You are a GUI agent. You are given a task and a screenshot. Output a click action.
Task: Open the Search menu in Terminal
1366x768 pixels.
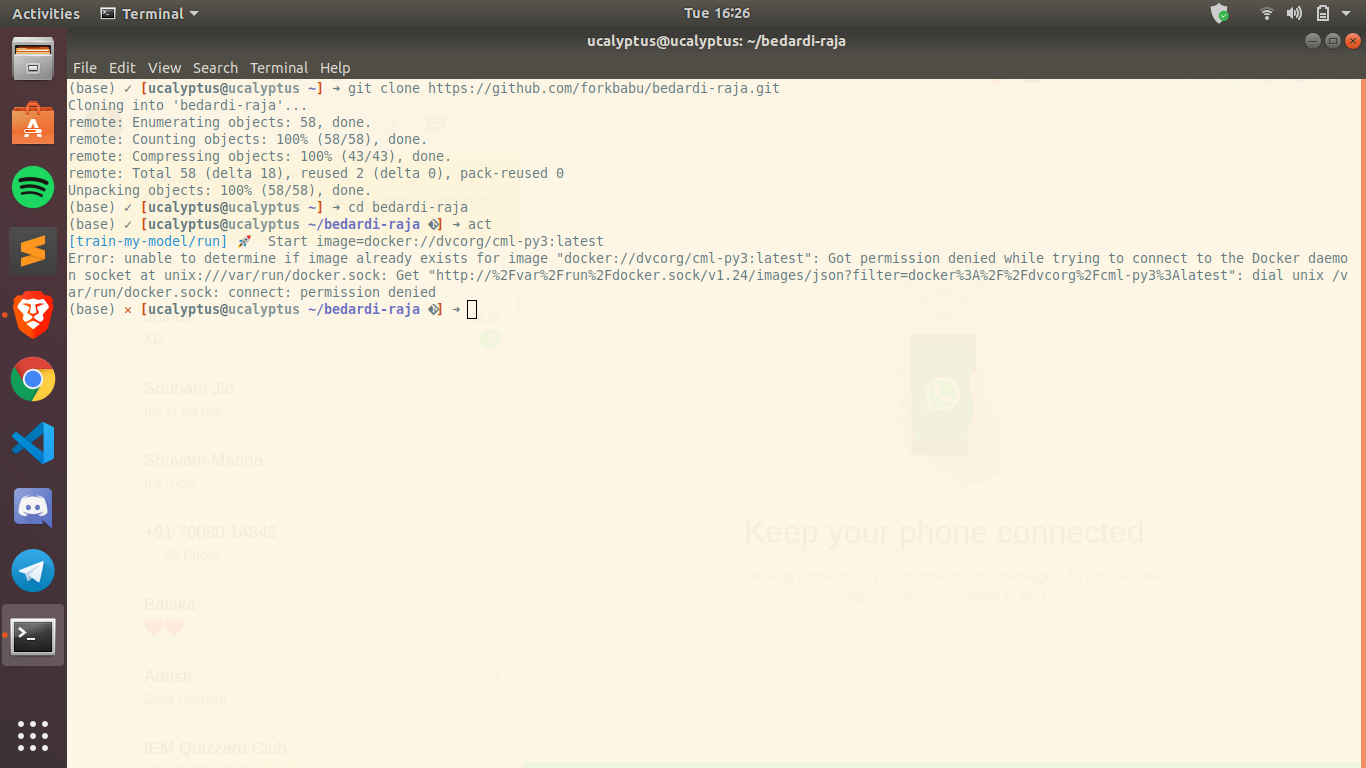(x=215, y=68)
